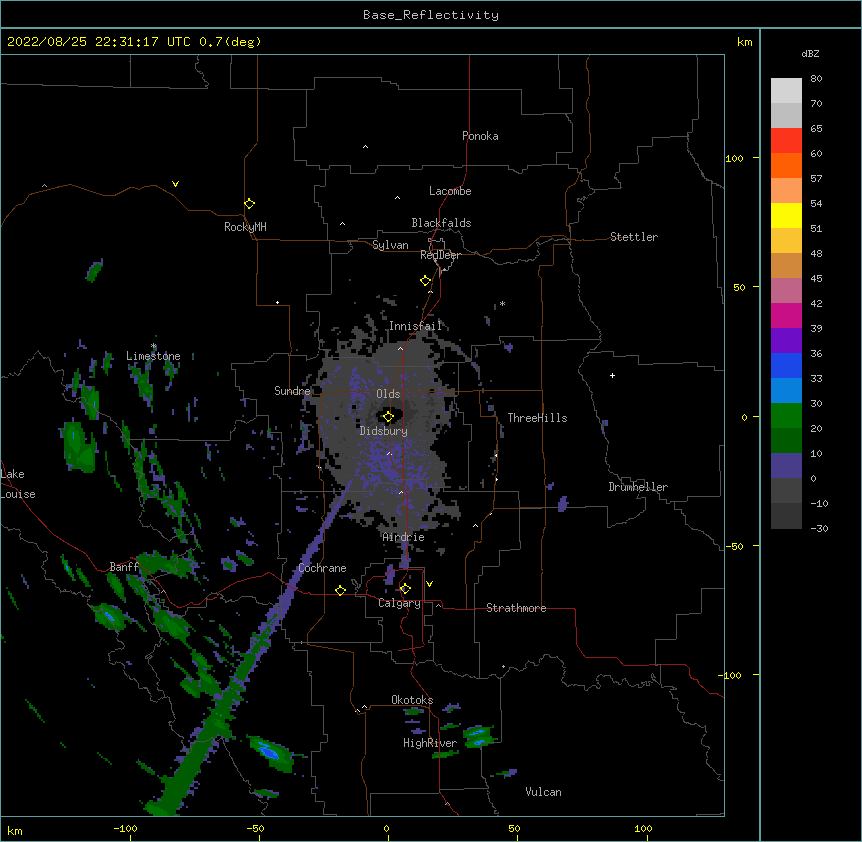Select the green 20-30 dBZ legend swatch
The width and height of the screenshot is (862, 842).
pyautogui.click(x=786, y=416)
